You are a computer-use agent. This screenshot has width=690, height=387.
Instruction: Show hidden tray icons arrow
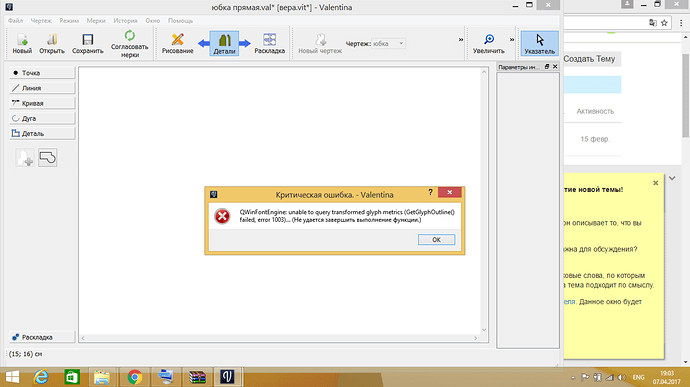click(x=573, y=377)
